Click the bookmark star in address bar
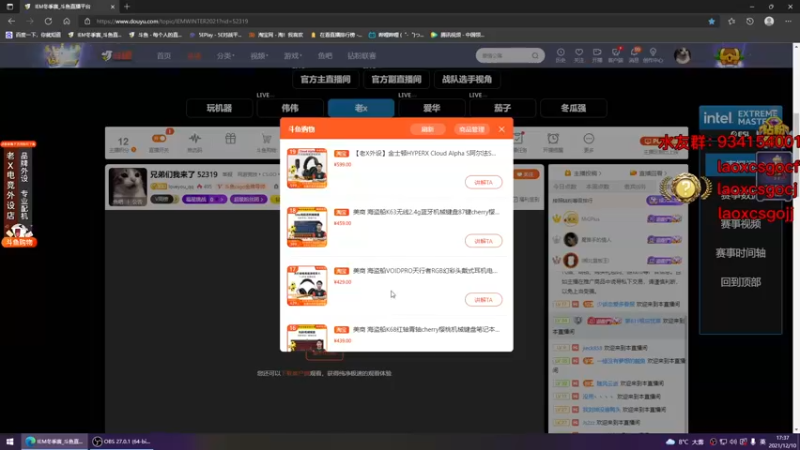Viewport: 800px width, 450px height. click(x=711, y=21)
